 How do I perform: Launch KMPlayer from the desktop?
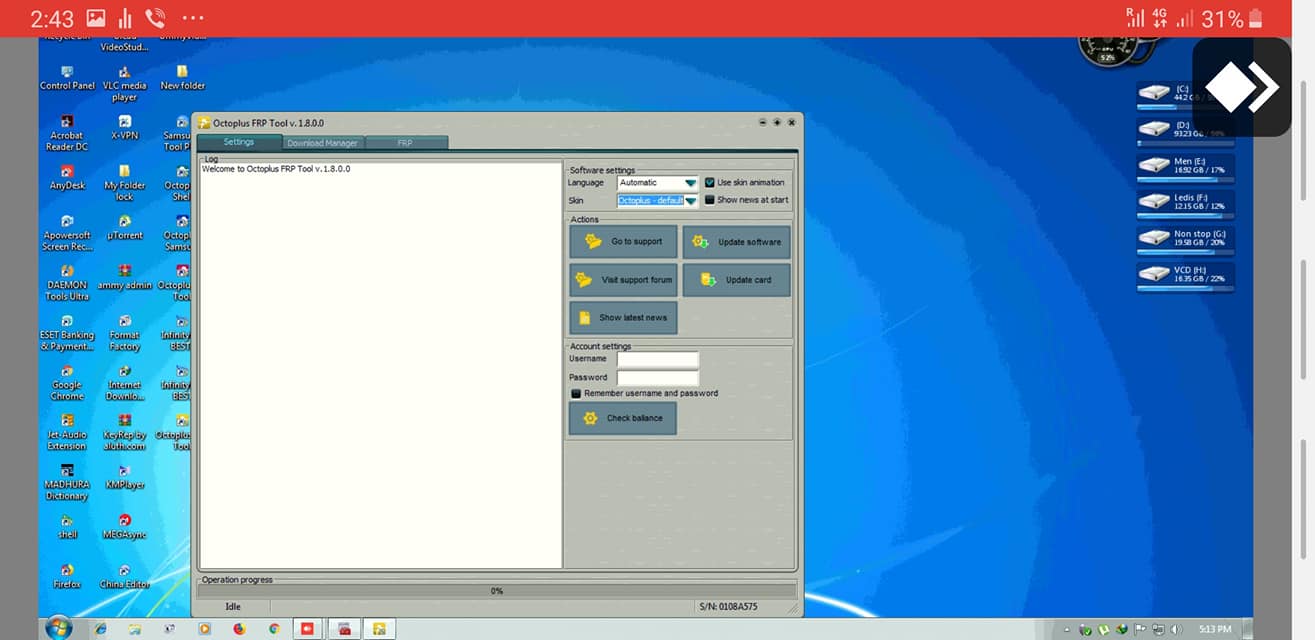(x=124, y=477)
